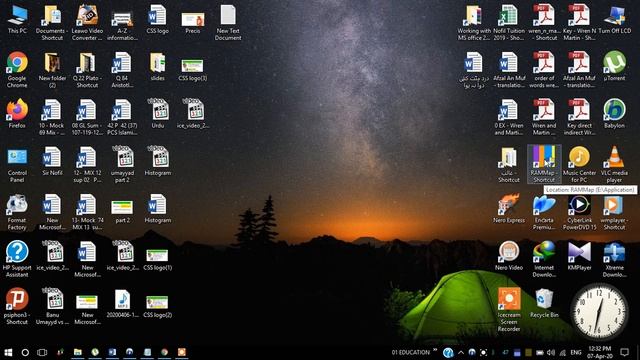This screenshot has width=640, height=360.
Task: Select the Control Panel desktop icon
Action: click(x=17, y=164)
